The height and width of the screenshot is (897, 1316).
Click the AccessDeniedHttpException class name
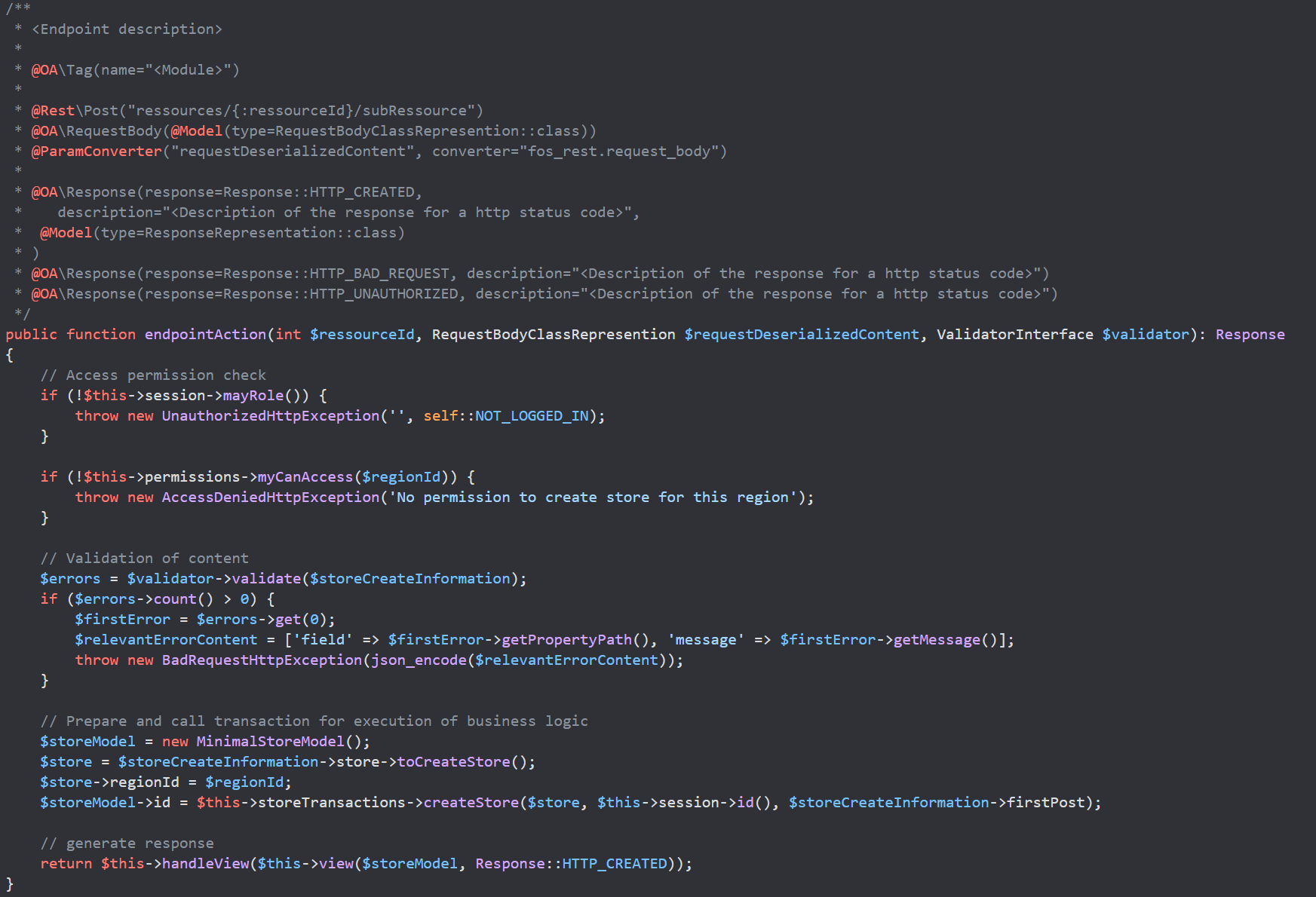(270, 497)
